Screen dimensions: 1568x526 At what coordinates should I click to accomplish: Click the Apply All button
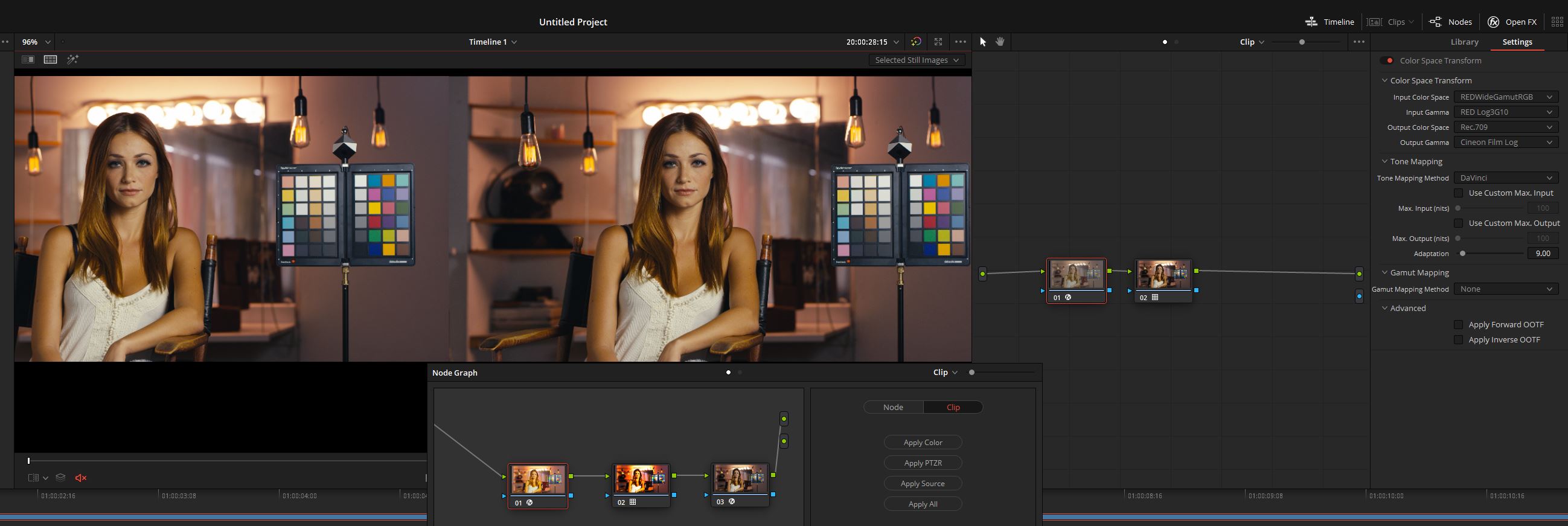(923, 504)
